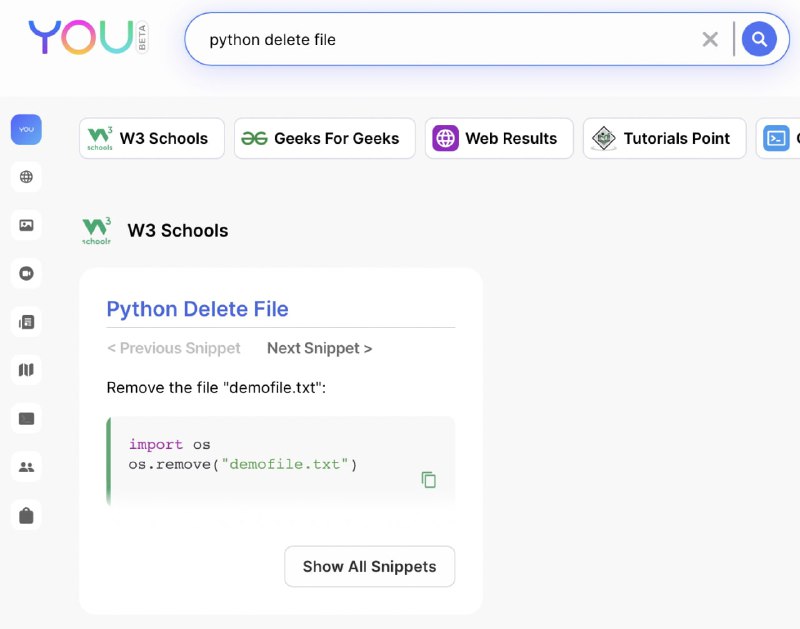
Task: Open the images sidebar icon
Action: pyautogui.click(x=26, y=225)
